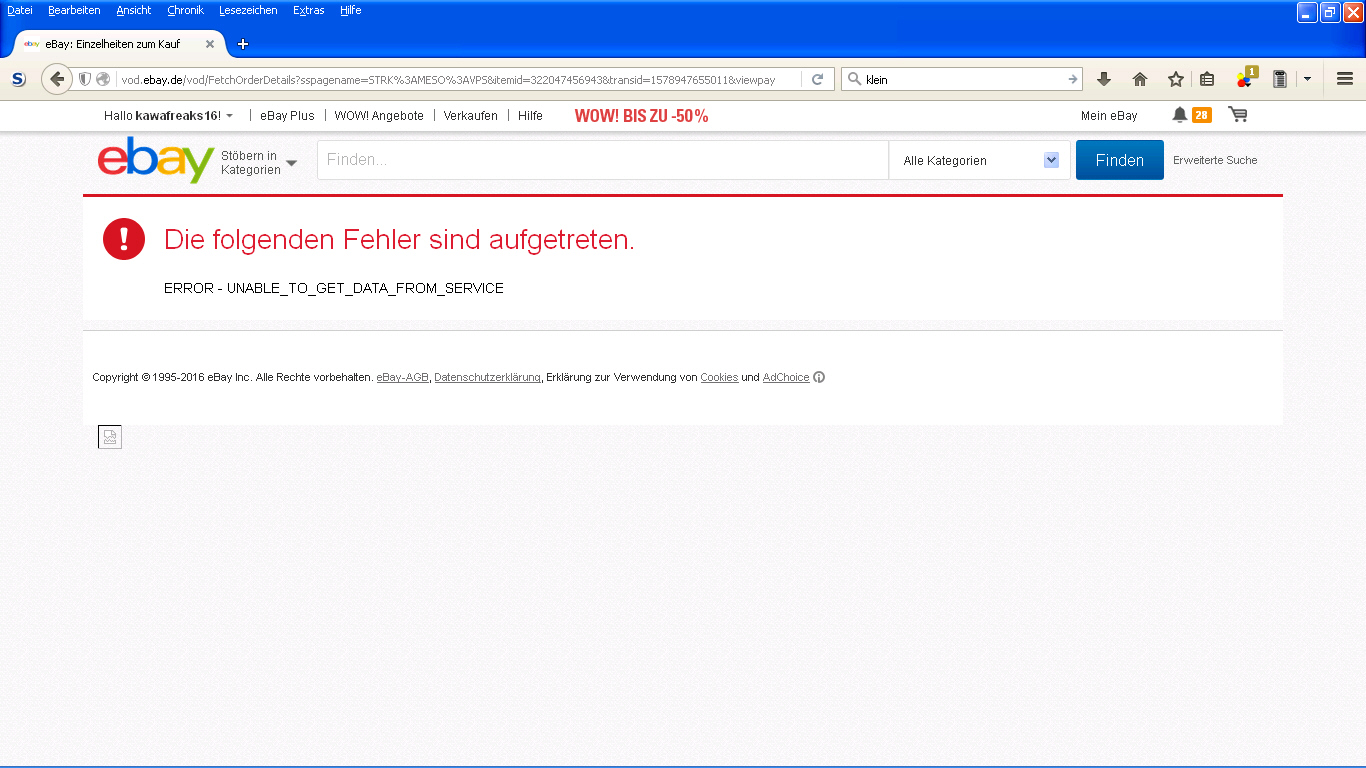Screen dimensions: 1366x768
Task: Click the AdChoice info icon
Action: [819, 377]
